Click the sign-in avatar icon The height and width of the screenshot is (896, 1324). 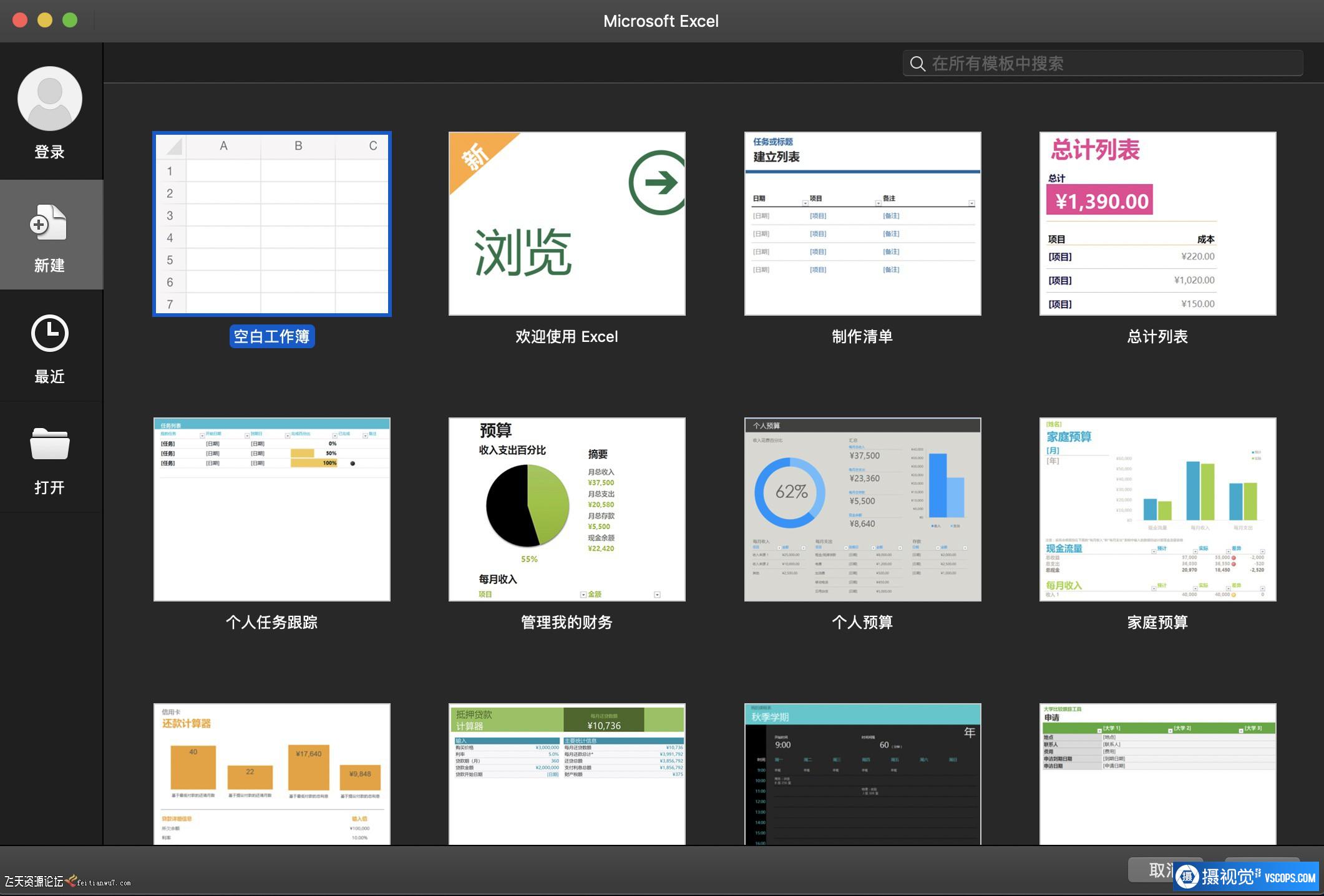coord(50,99)
